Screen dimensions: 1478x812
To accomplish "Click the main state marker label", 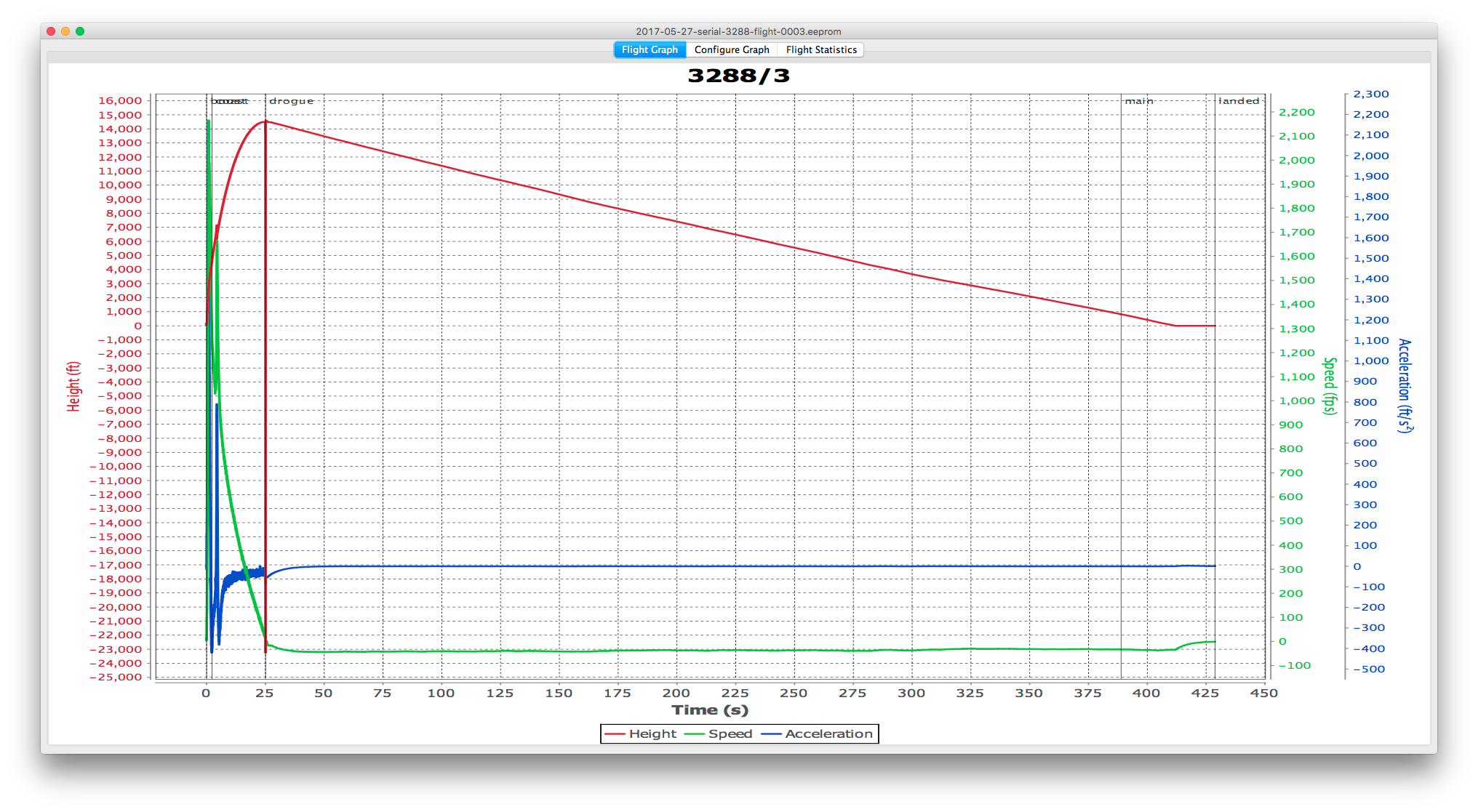I will pos(1138,101).
